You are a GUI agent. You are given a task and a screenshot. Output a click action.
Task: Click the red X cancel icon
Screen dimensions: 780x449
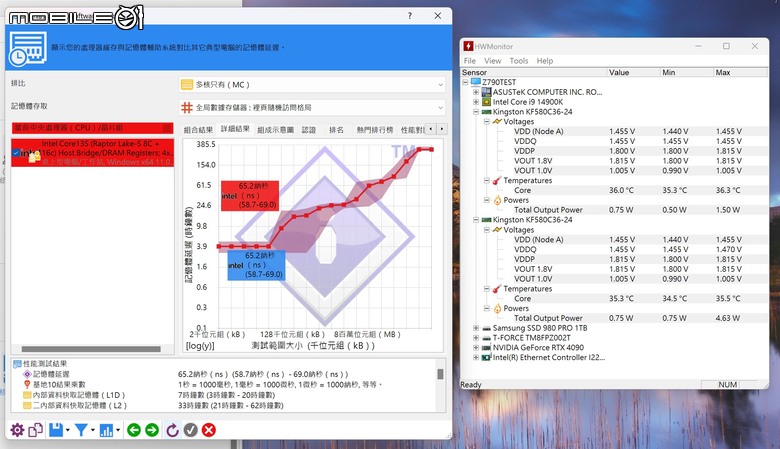(x=209, y=430)
